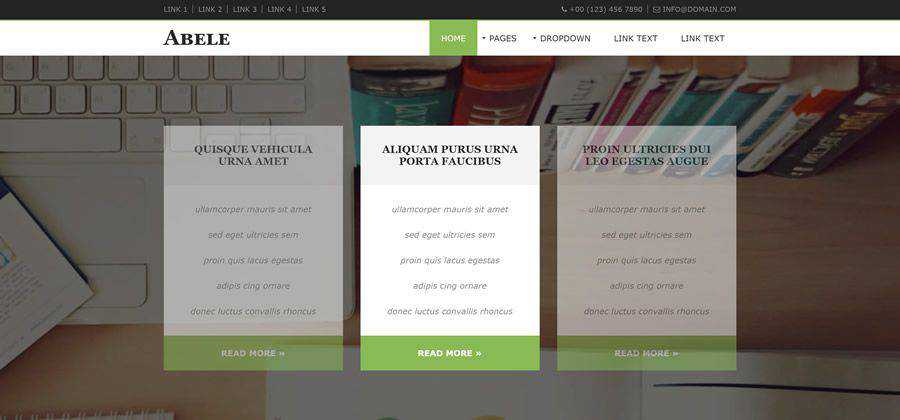Select the Aliquam Purus Urna Porta Faucibus heading
Screen dimensions: 900x420
[450, 155]
